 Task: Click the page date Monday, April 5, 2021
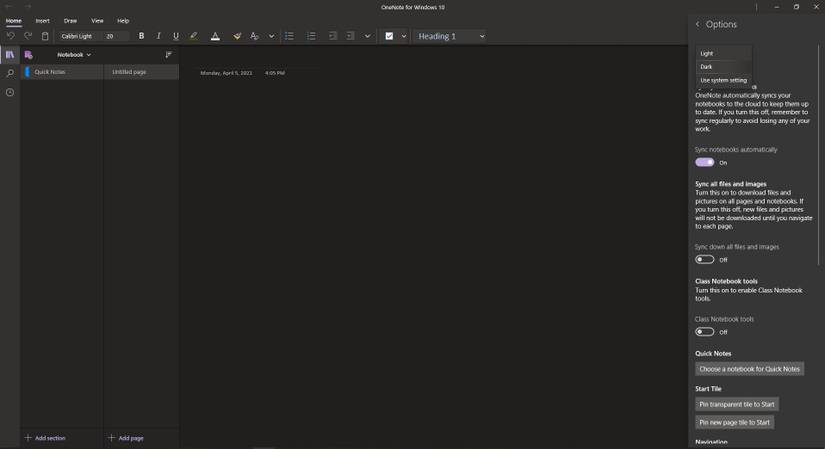click(x=226, y=73)
